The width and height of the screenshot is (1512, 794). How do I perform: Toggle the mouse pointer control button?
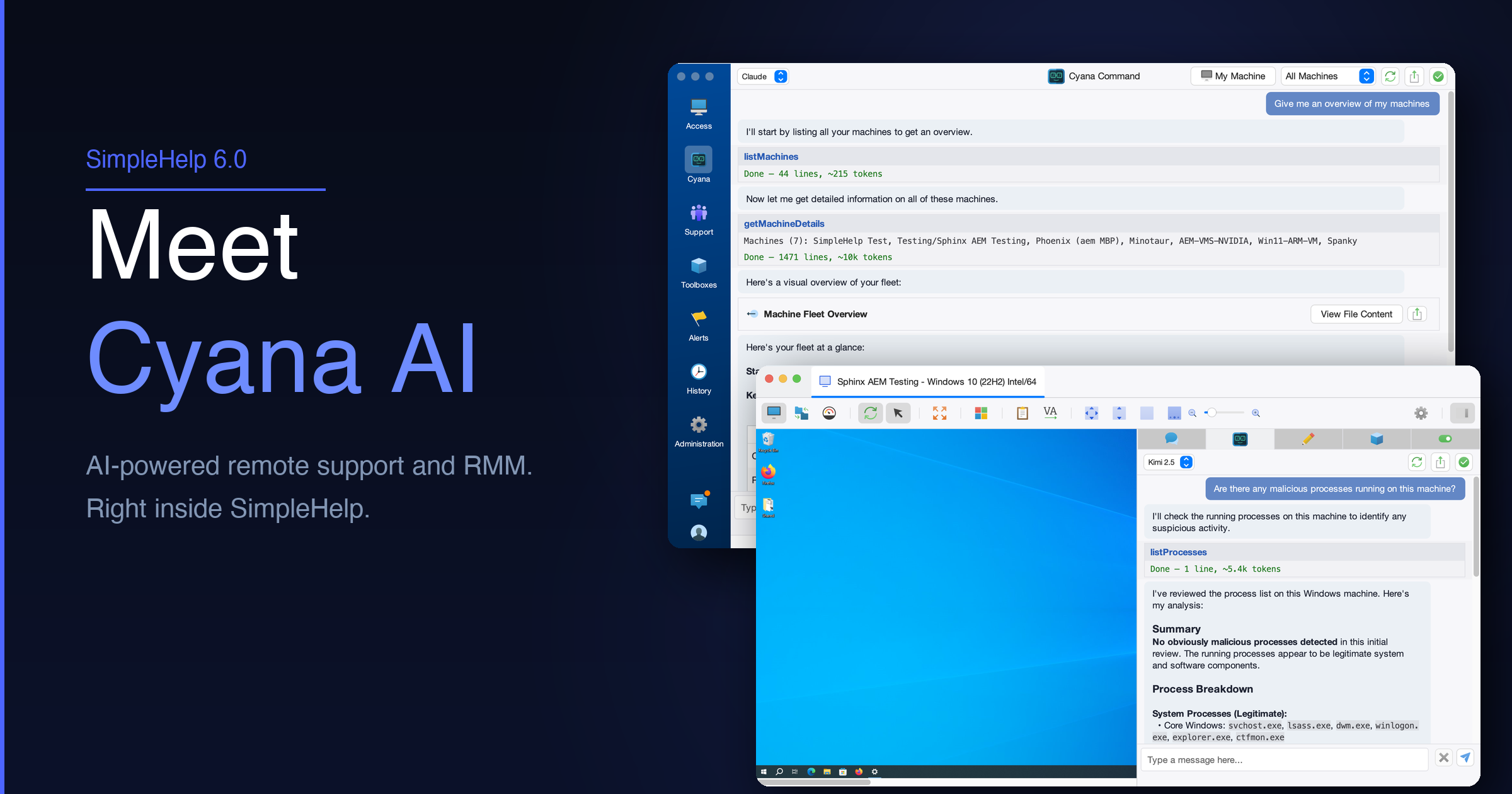(x=898, y=413)
